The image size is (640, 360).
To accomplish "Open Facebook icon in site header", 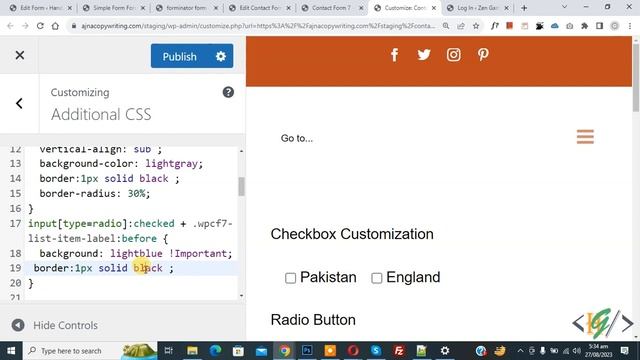I will click(x=394, y=55).
